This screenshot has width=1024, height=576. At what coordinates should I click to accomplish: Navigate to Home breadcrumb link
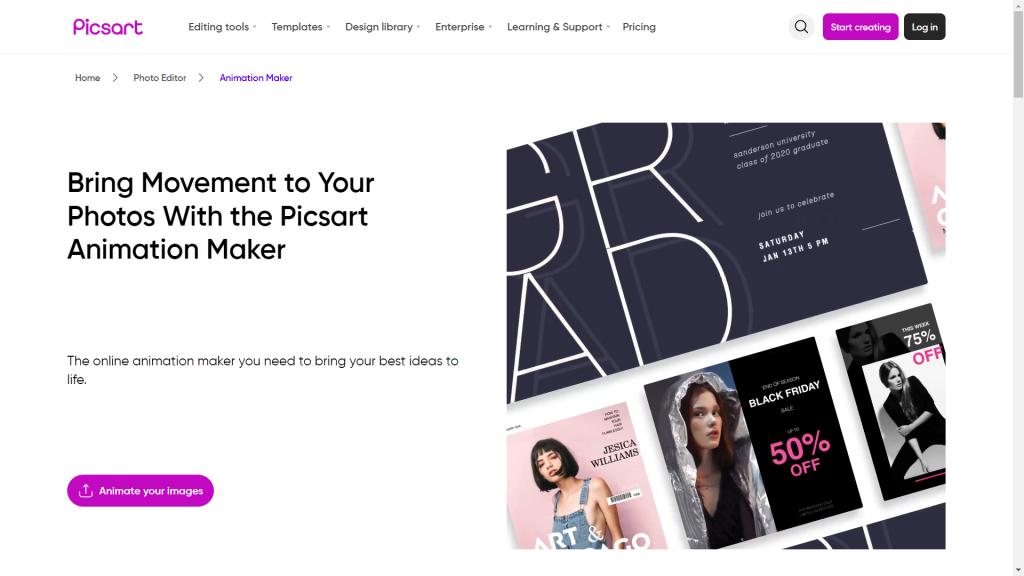pyautogui.click(x=88, y=78)
